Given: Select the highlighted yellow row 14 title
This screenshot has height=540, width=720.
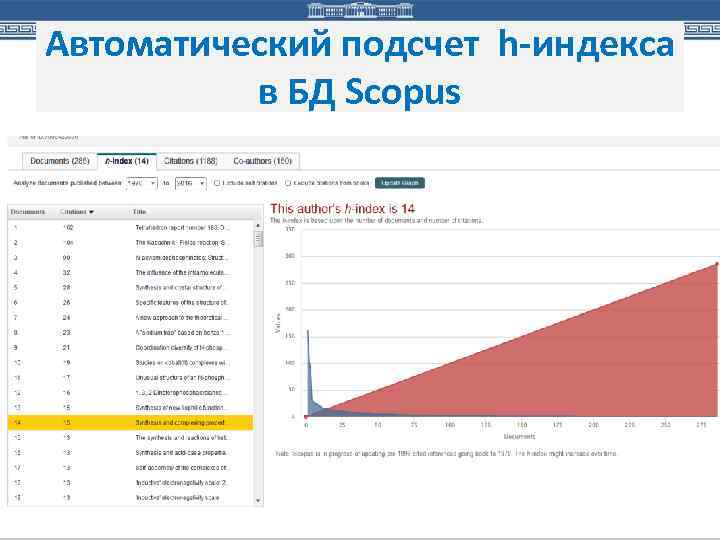Looking at the screenshot, I should coord(181,422).
